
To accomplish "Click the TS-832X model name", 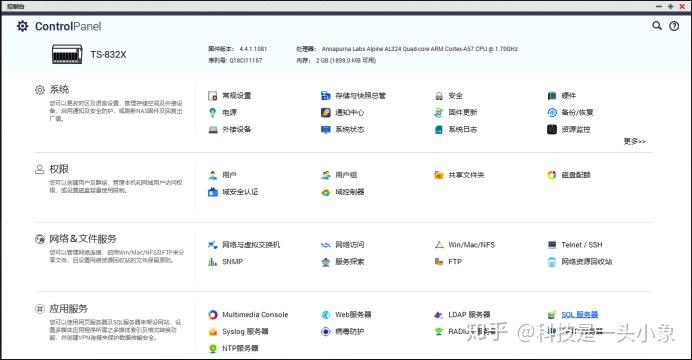I will [x=108, y=54].
